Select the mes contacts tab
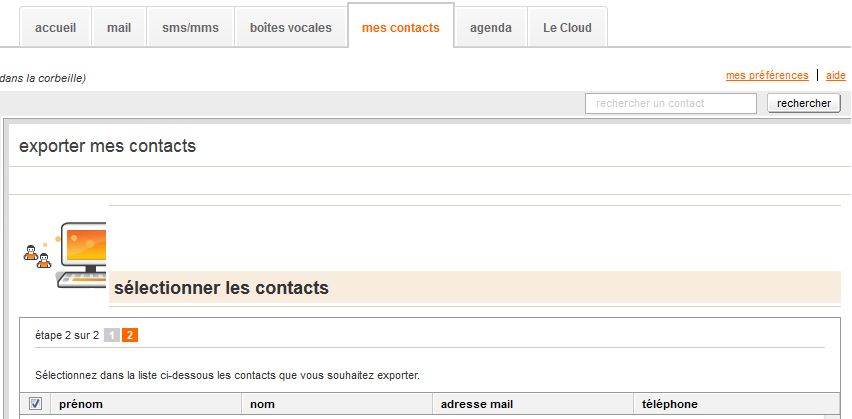The height and width of the screenshot is (419, 852). click(x=400, y=28)
